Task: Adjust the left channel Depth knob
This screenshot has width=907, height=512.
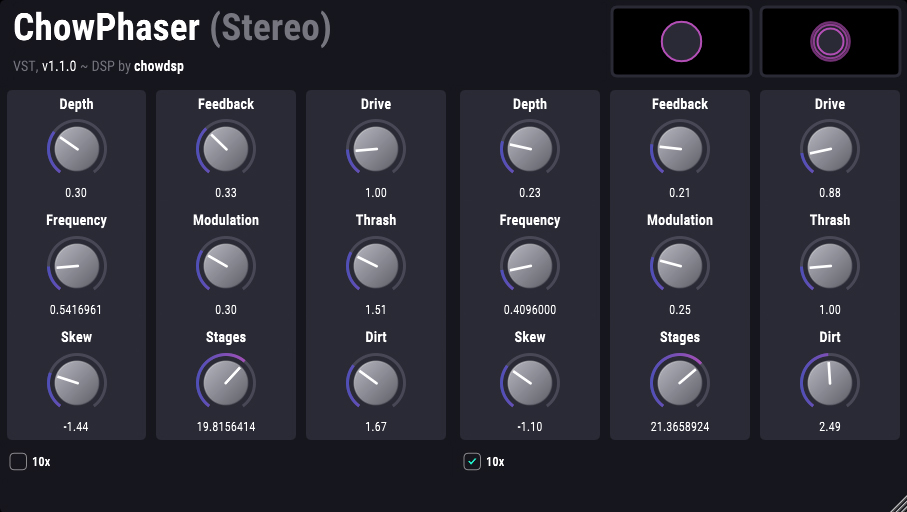Action: (76, 149)
